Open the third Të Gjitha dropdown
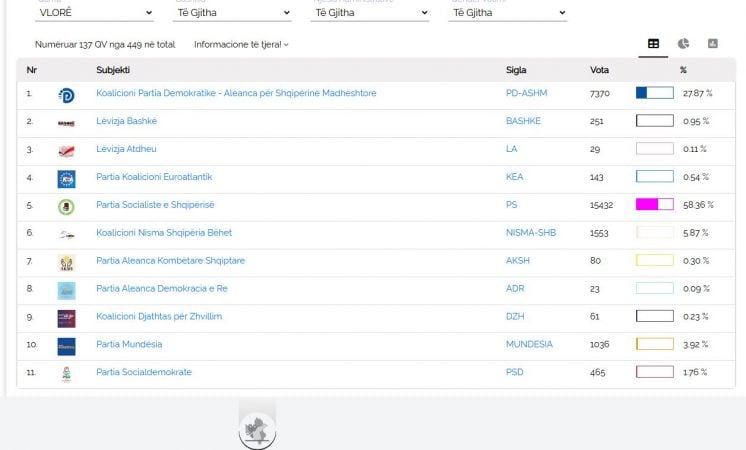The image size is (746, 450). coord(370,13)
